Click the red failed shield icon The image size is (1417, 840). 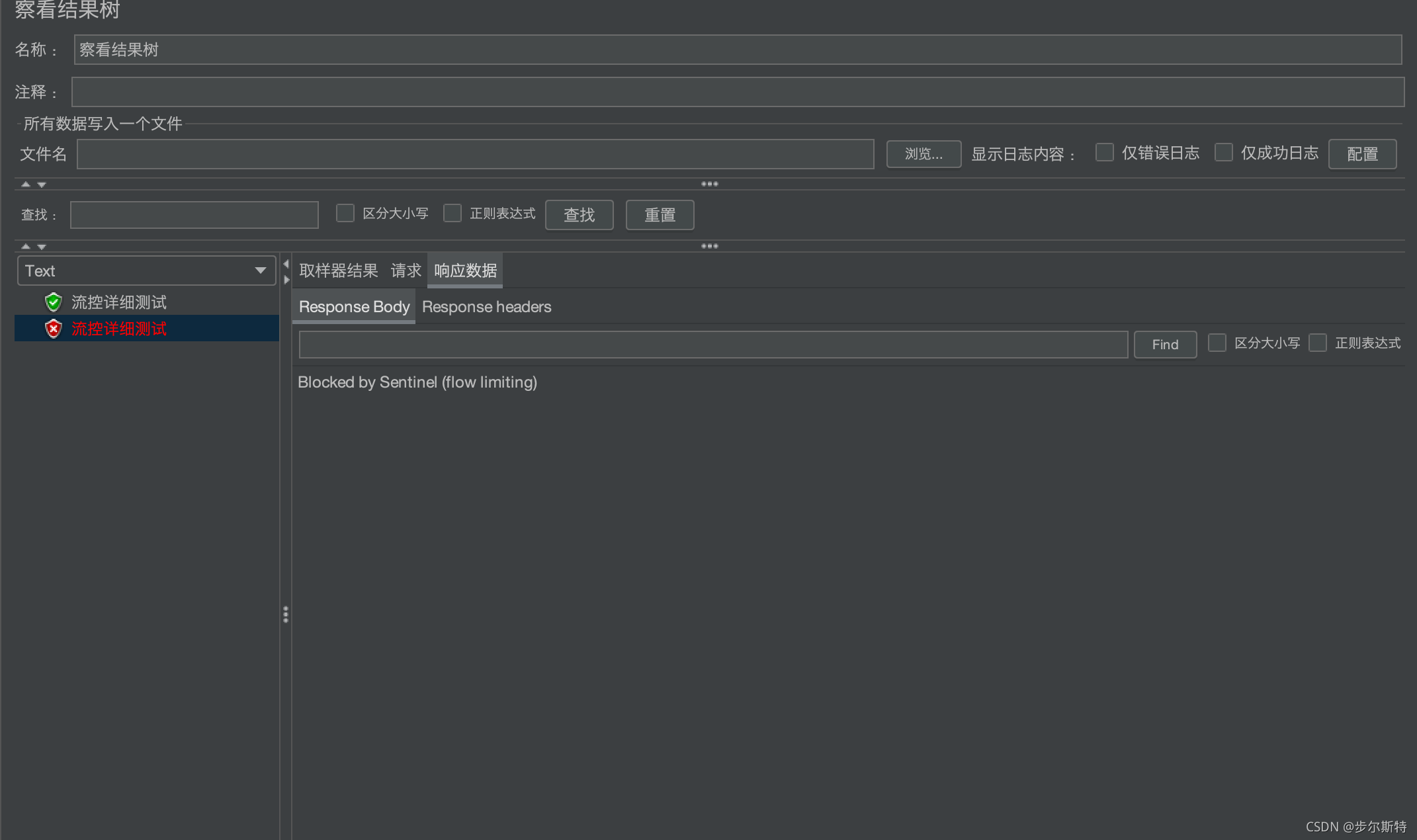53,329
